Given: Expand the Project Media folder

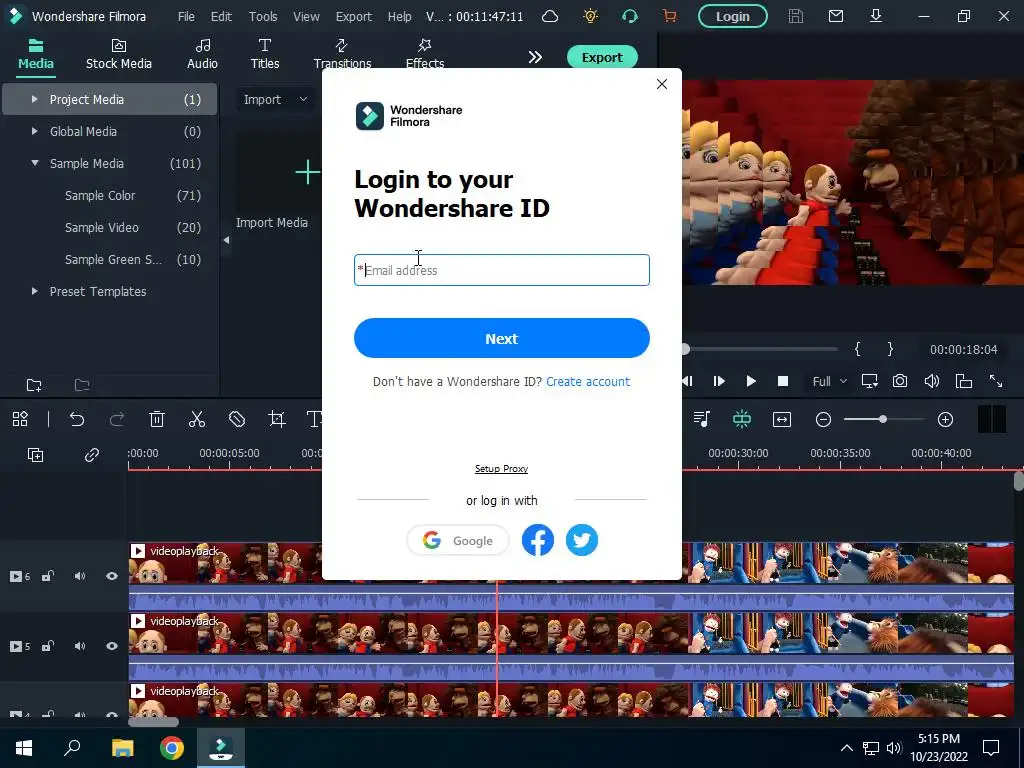Looking at the screenshot, I should pyautogui.click(x=35, y=99).
